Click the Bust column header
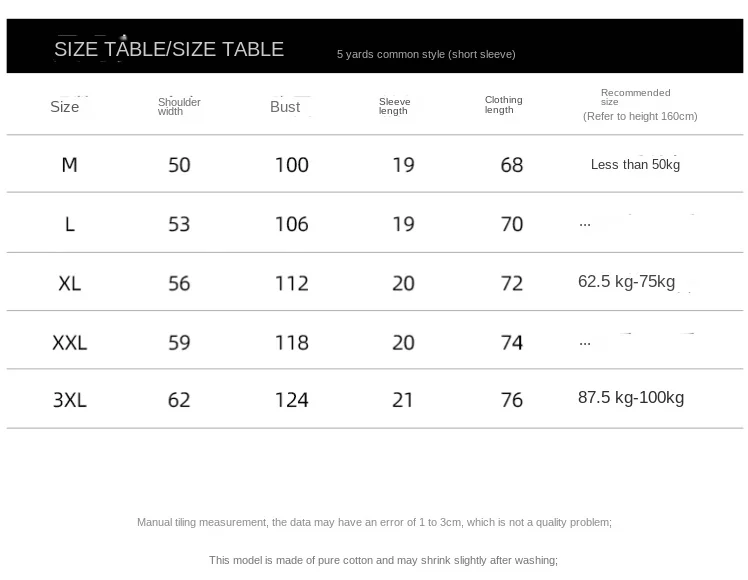The width and height of the screenshot is (748, 580). [285, 107]
